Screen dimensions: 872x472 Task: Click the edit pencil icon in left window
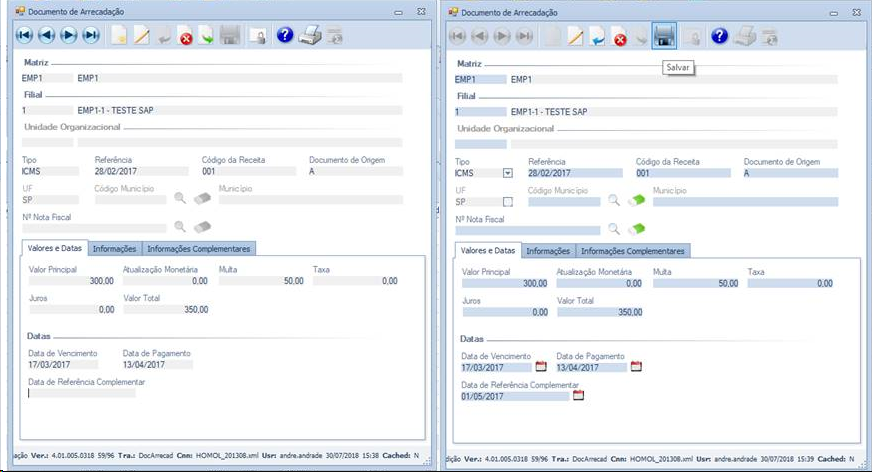click(x=142, y=37)
